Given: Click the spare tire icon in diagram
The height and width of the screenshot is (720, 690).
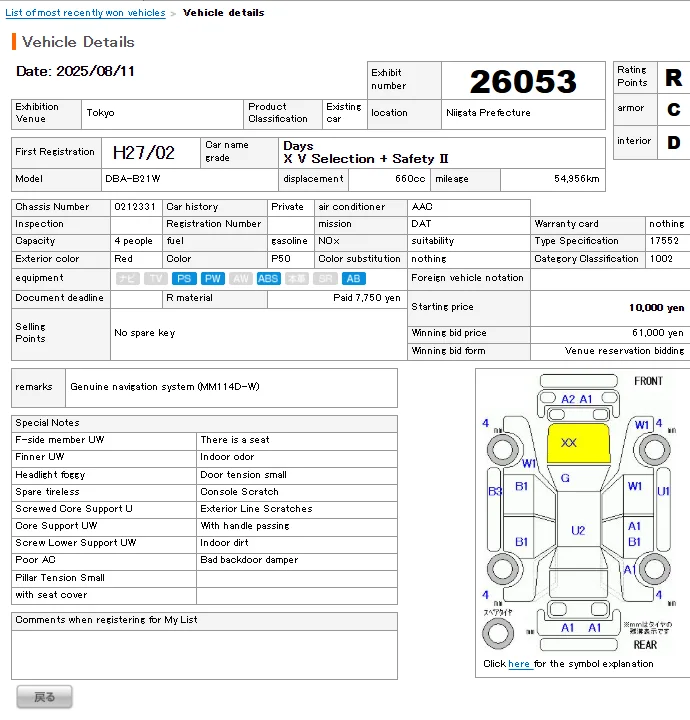Looking at the screenshot, I should (497, 633).
